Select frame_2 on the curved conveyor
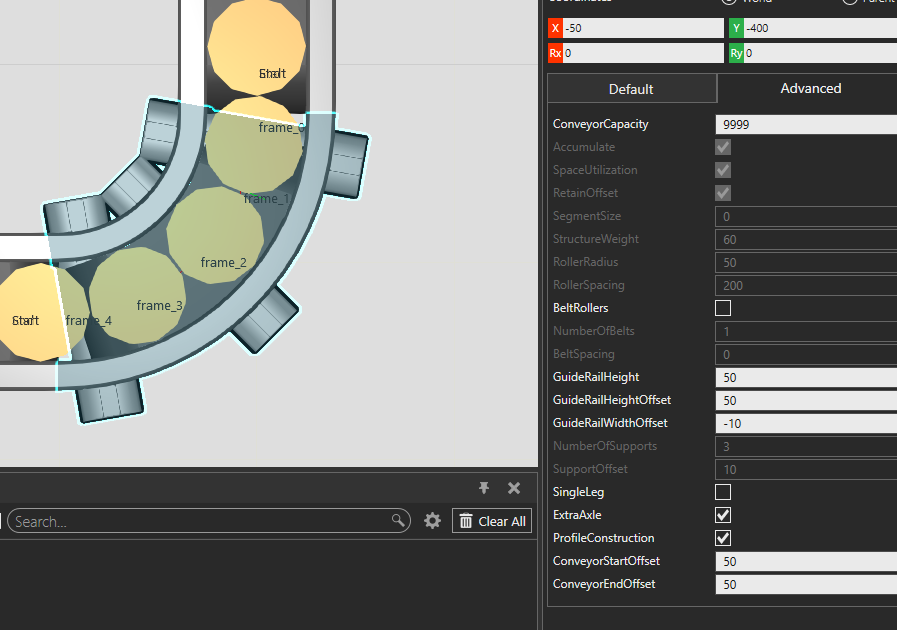Screen dimensions: 897x630 coord(223,263)
